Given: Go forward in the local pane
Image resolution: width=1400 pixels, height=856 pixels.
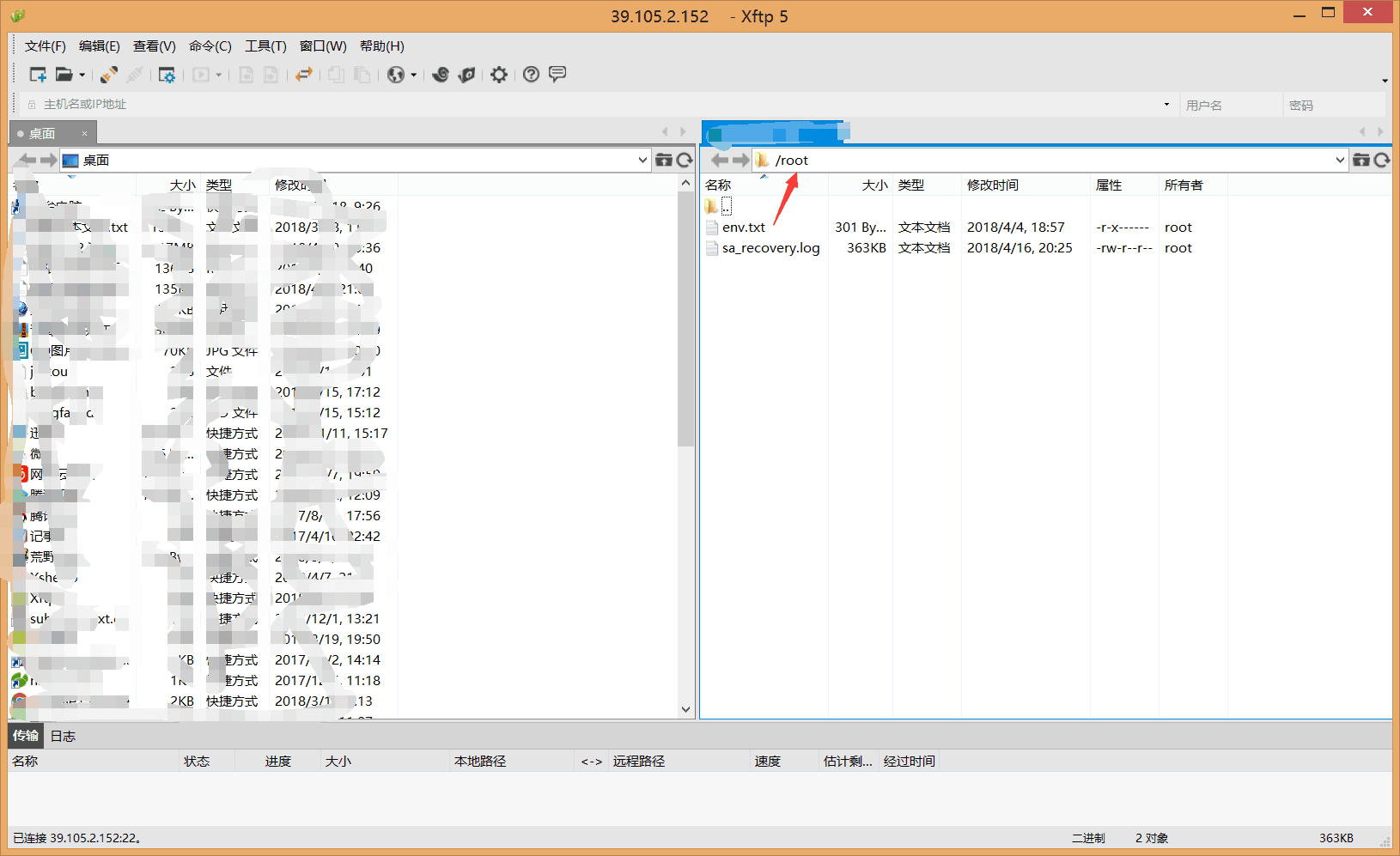Looking at the screenshot, I should click(x=49, y=160).
